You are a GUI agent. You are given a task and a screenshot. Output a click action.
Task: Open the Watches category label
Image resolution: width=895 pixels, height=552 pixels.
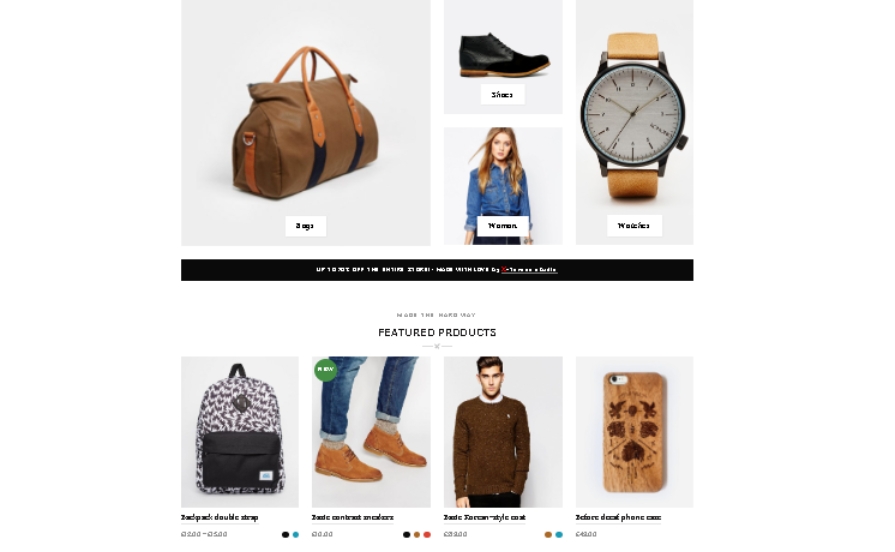pos(634,225)
